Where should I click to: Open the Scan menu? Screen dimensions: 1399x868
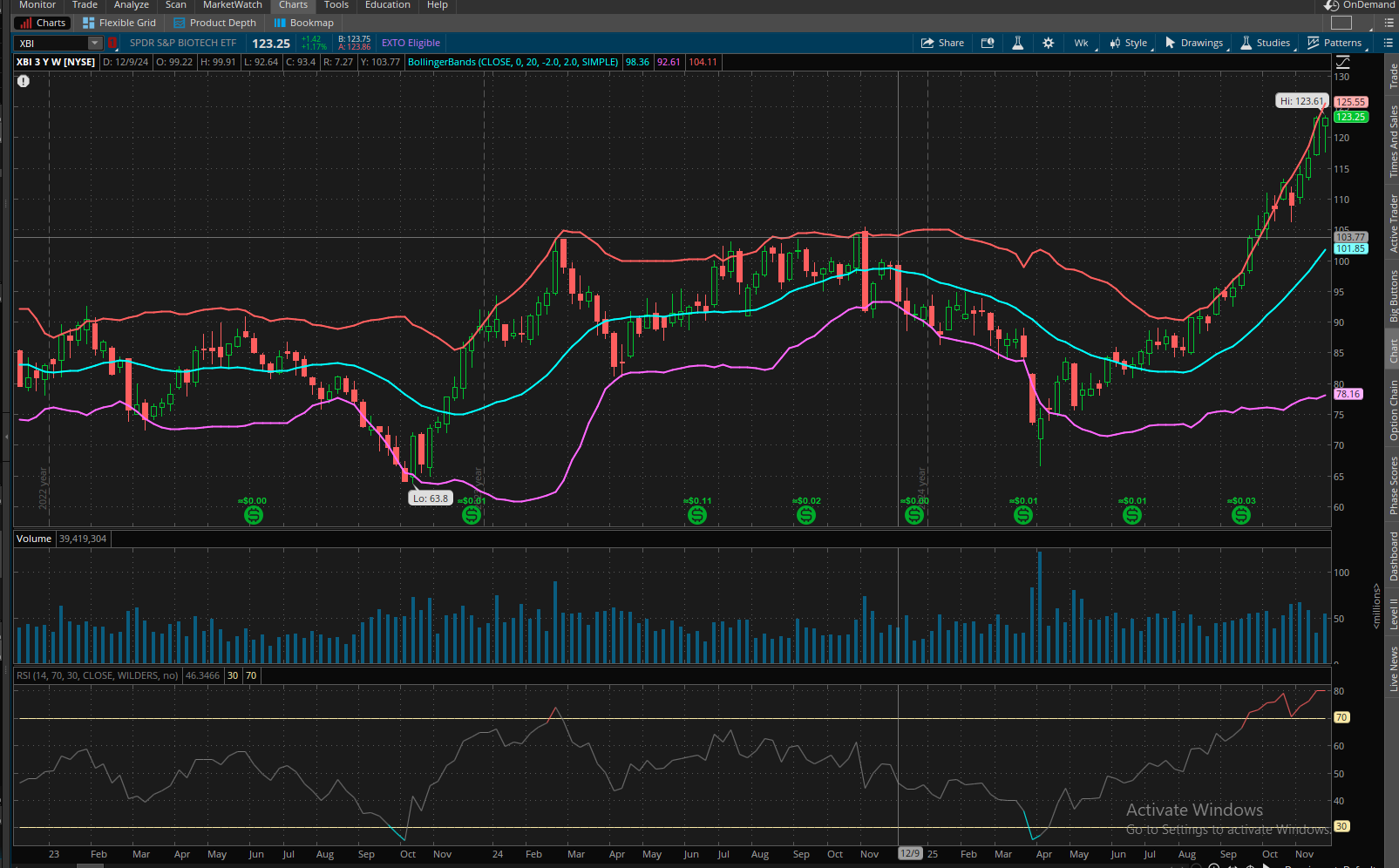pos(176,5)
